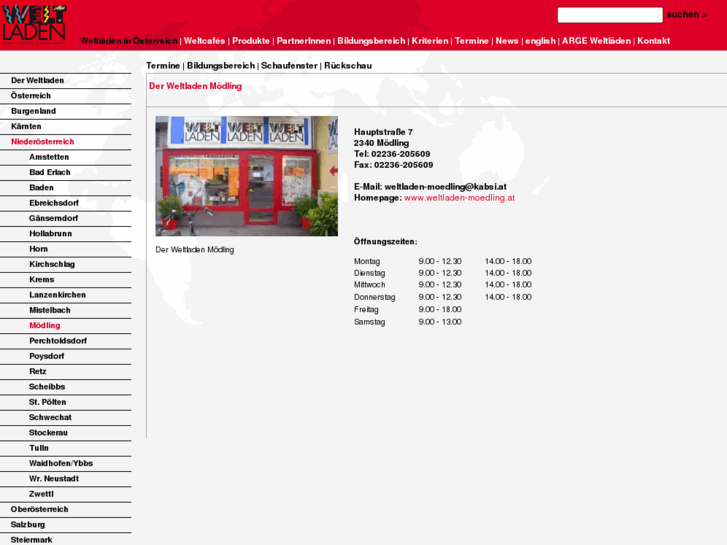This screenshot has height=545, width=727.
Task: Click the Weltladen Mödling storefront photo
Action: [247, 176]
